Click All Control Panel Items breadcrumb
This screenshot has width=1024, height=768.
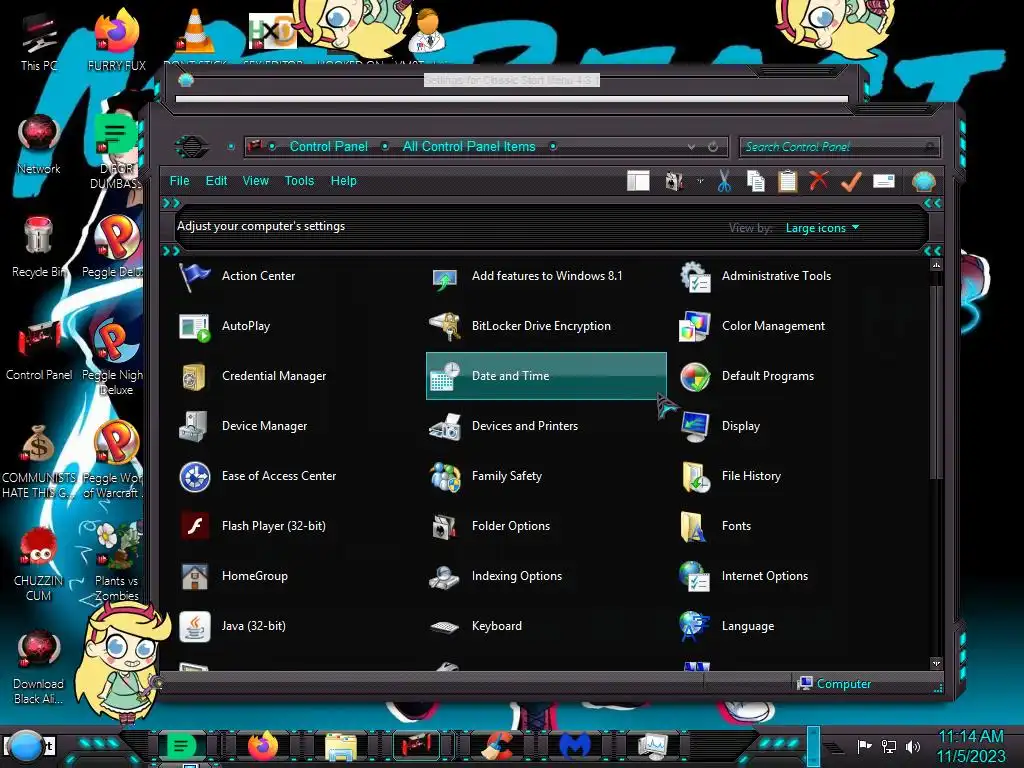[x=469, y=146]
